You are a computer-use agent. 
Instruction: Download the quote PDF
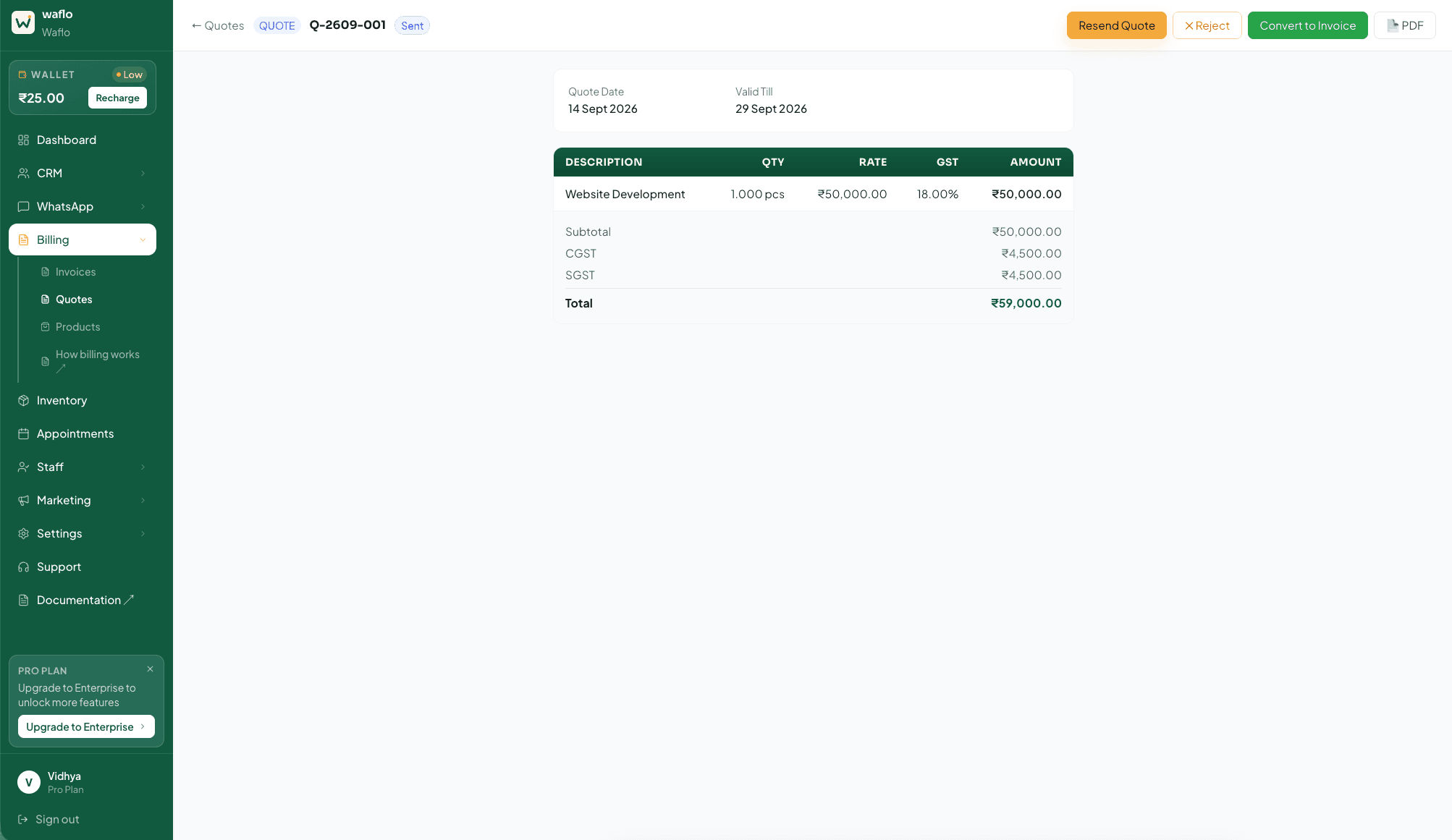(1404, 25)
